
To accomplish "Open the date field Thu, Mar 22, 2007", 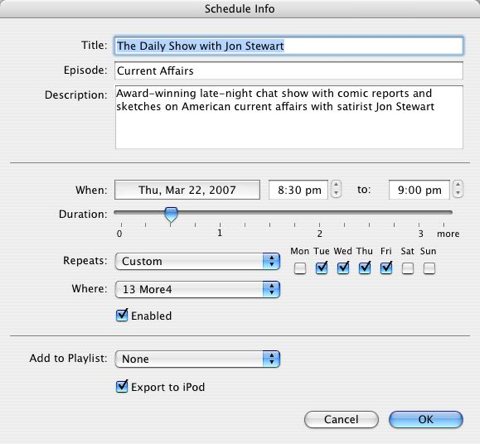I will 187,190.
